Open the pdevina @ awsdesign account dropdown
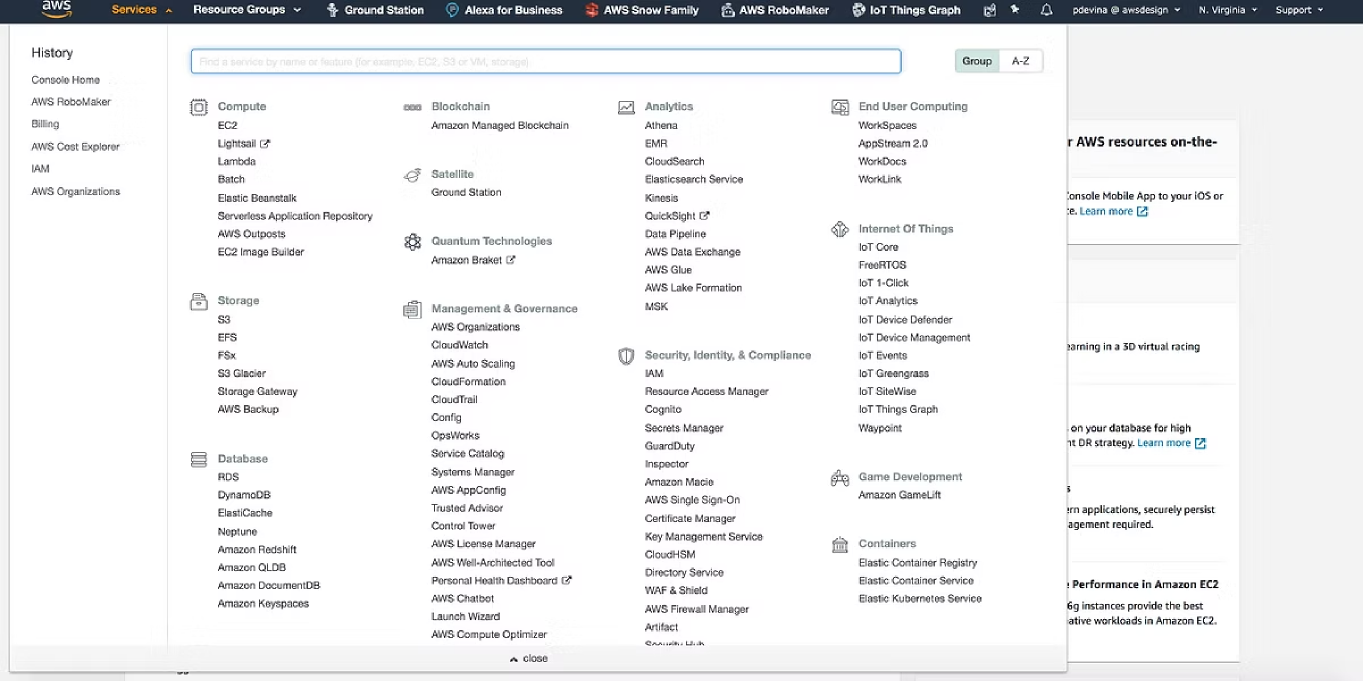This screenshot has width=1363, height=681. [1125, 10]
